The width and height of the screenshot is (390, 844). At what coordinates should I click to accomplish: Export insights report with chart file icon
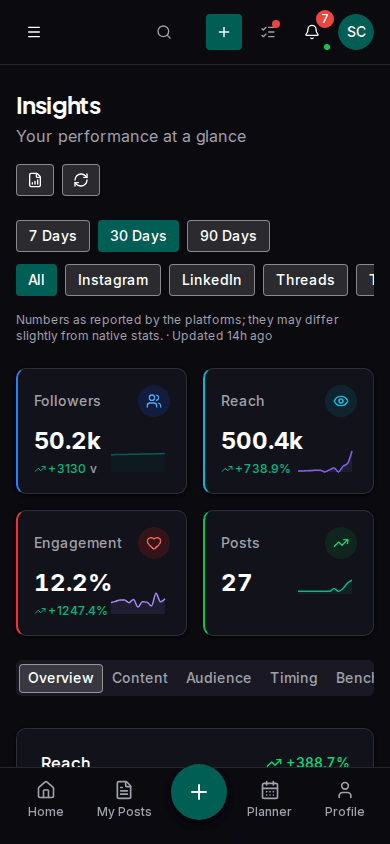[x=35, y=180]
